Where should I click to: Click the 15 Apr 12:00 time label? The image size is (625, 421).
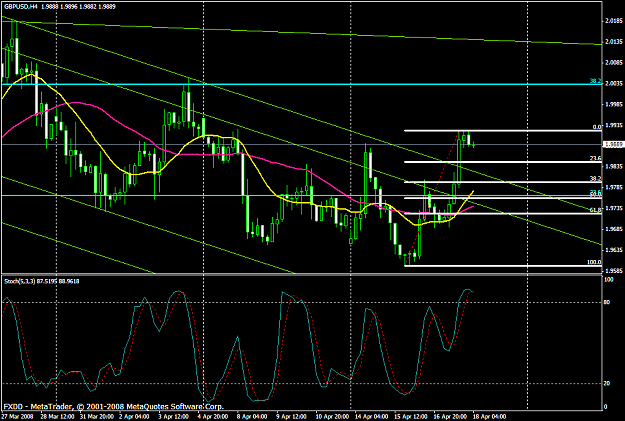(x=409, y=417)
